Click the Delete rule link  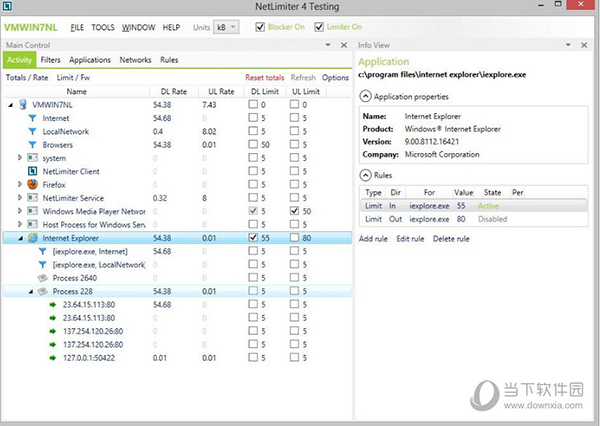point(451,239)
